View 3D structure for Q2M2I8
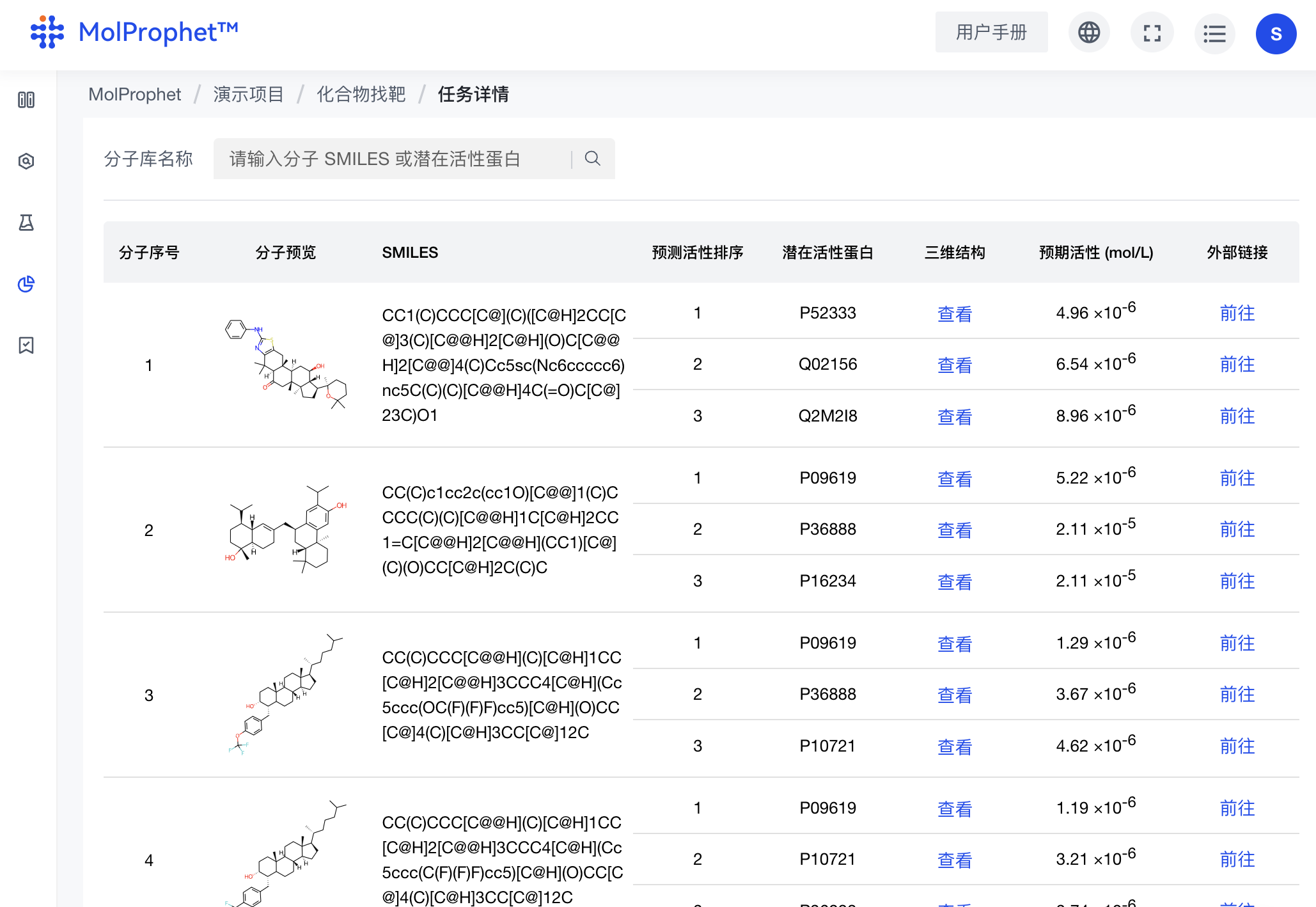Image resolution: width=1316 pixels, height=907 pixels. [x=955, y=416]
